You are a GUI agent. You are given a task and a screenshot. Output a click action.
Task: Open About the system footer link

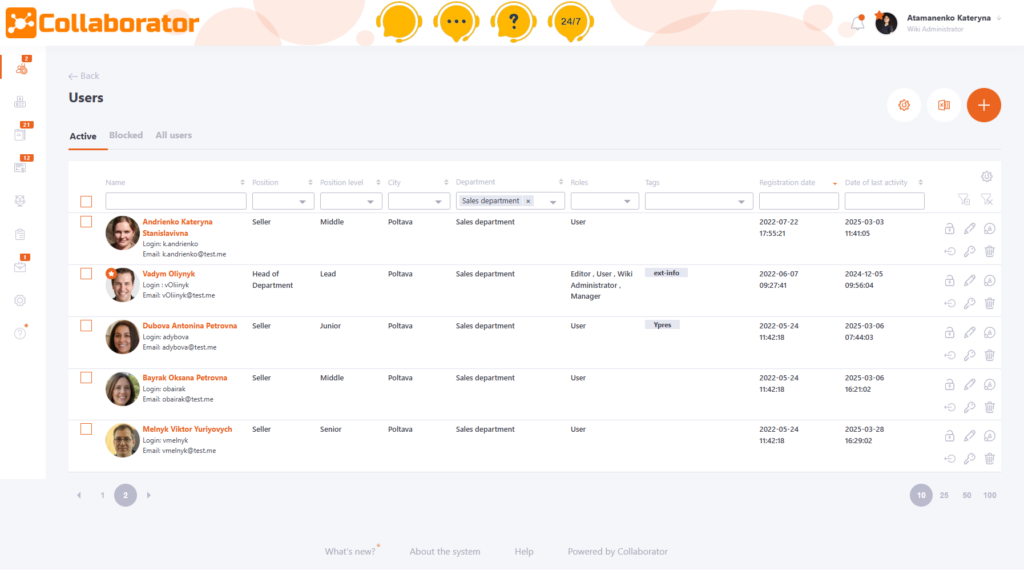click(445, 551)
